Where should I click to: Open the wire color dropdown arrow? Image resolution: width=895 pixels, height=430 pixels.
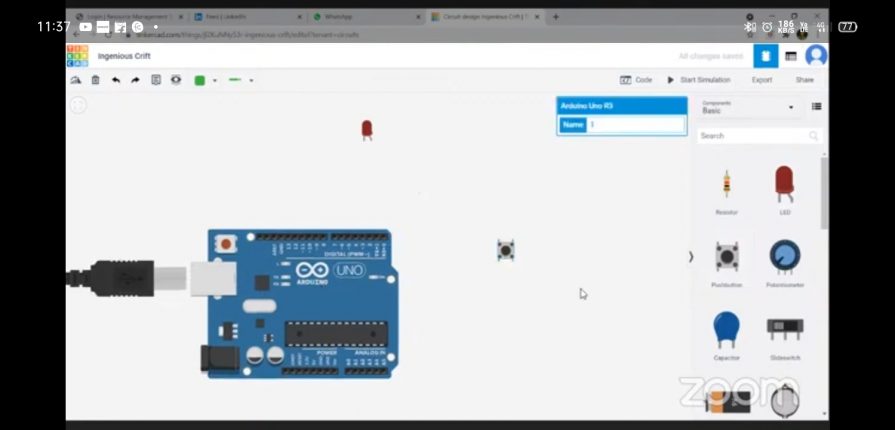[x=215, y=81]
